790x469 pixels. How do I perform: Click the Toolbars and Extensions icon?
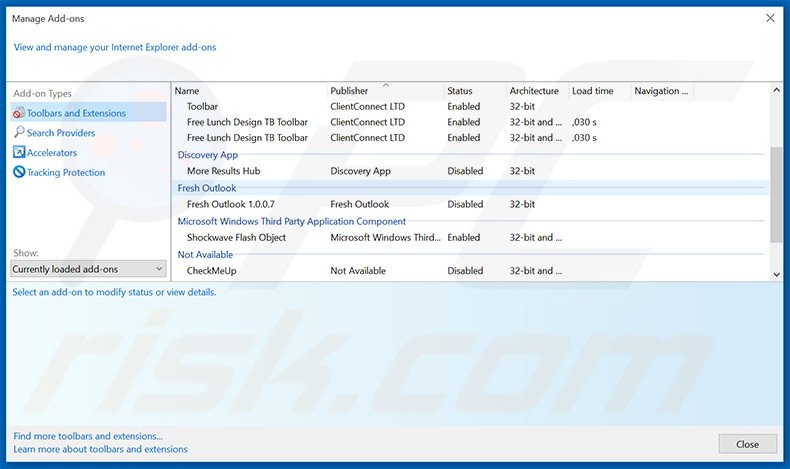click(19, 113)
